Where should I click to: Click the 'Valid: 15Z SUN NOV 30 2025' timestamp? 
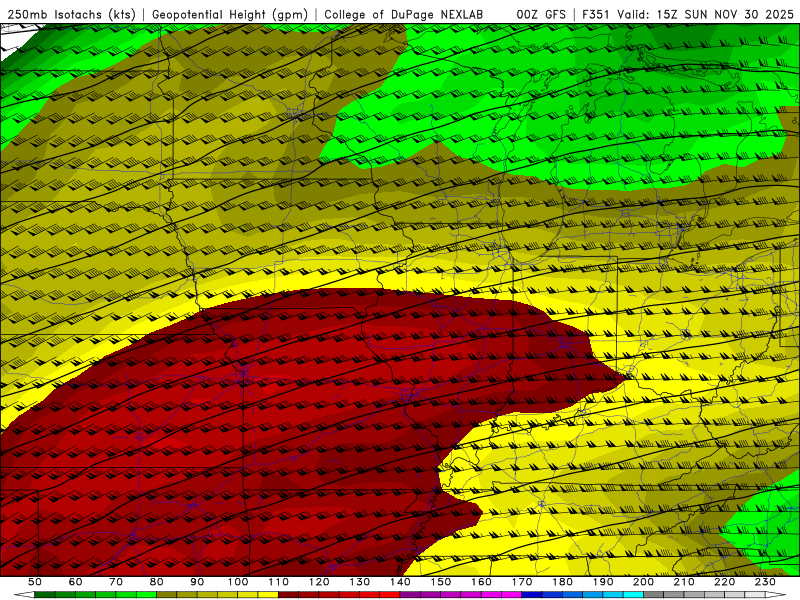pyautogui.click(x=705, y=14)
